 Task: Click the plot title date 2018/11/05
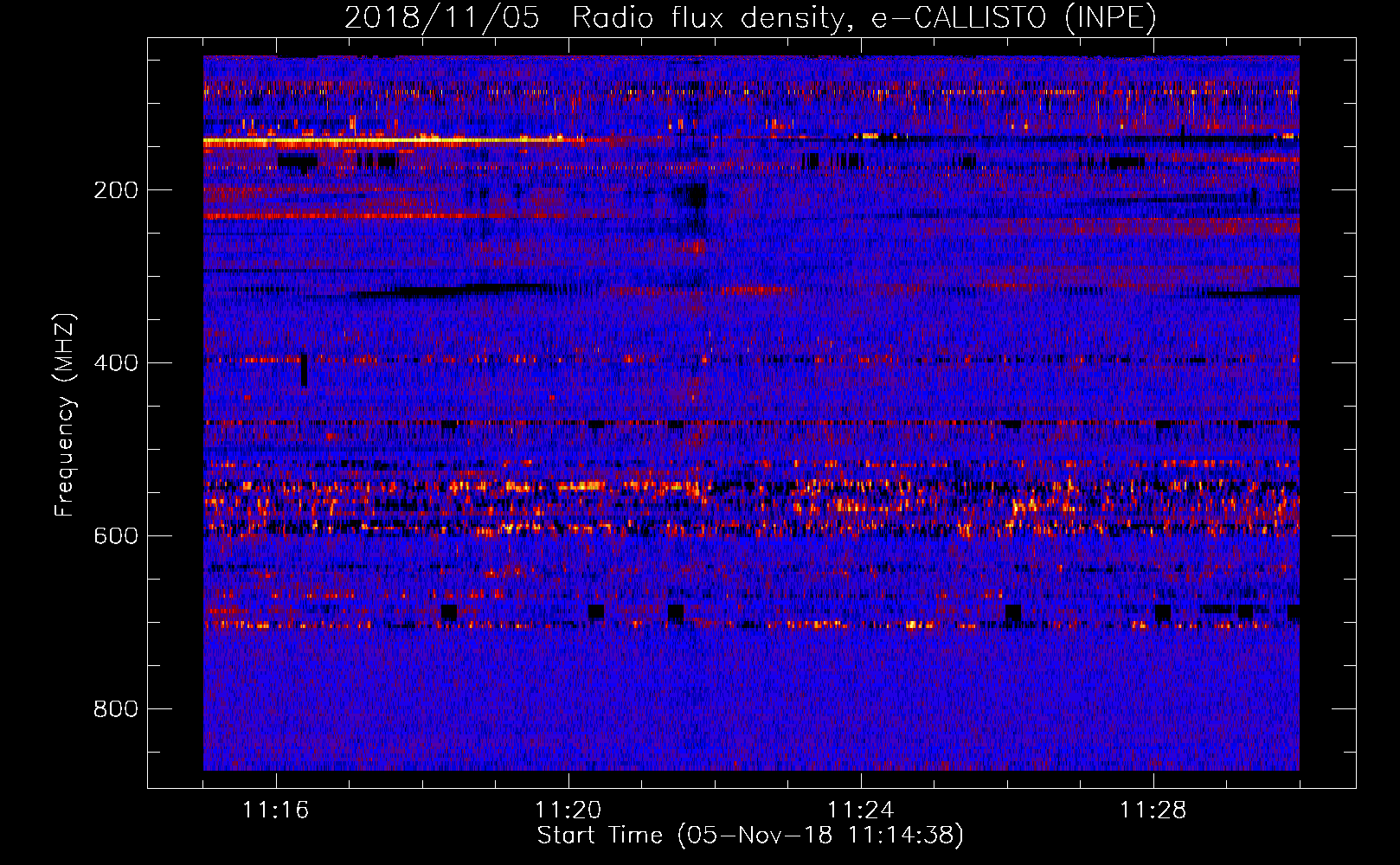(x=442, y=18)
